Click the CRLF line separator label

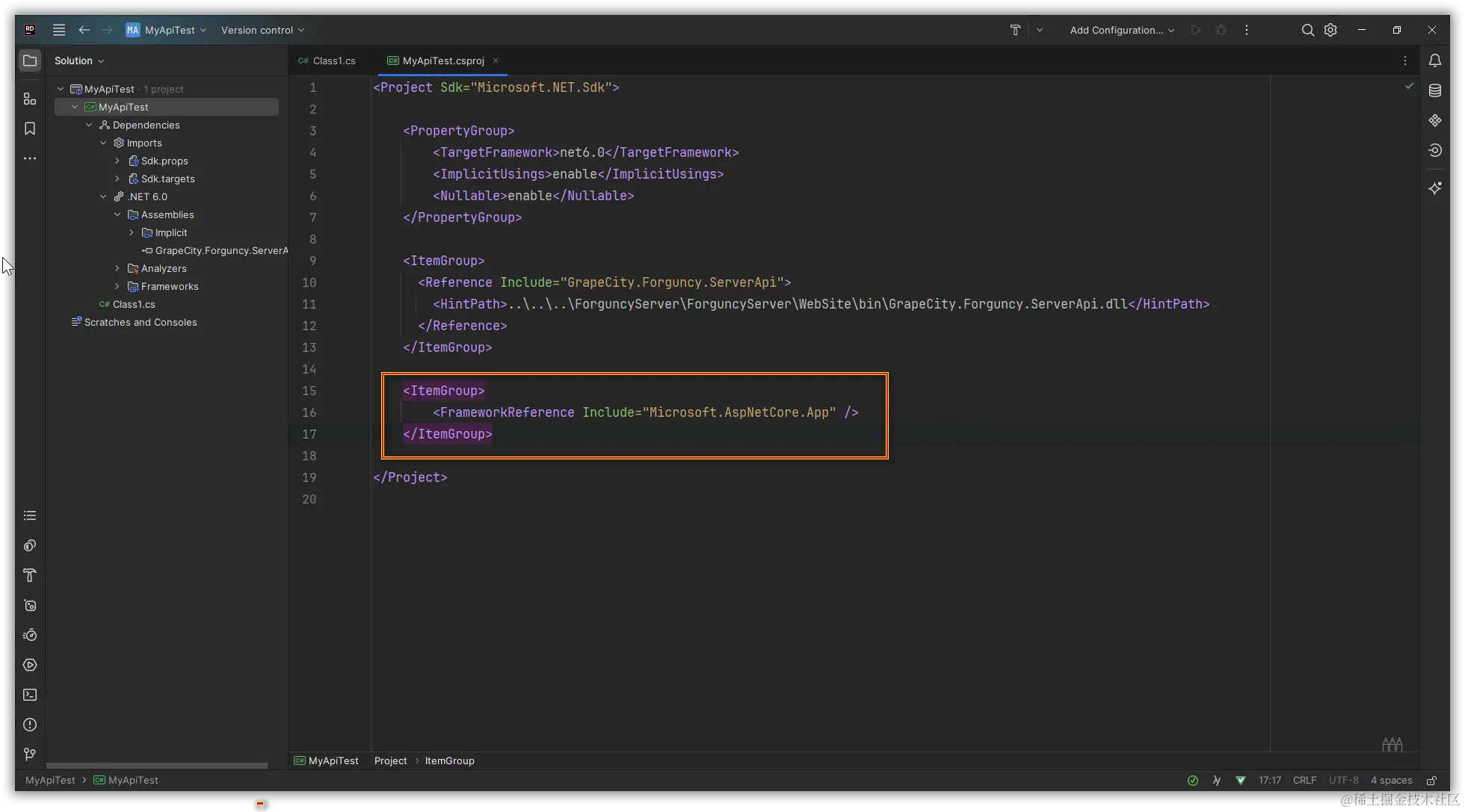point(1304,780)
